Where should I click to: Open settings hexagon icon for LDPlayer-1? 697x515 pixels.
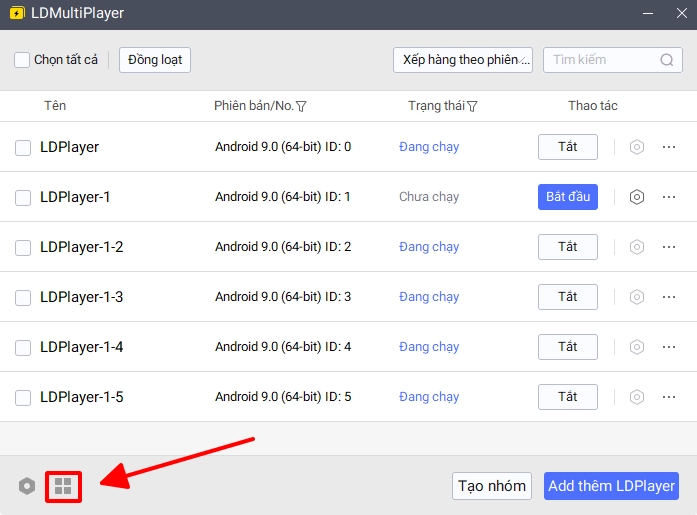click(636, 197)
